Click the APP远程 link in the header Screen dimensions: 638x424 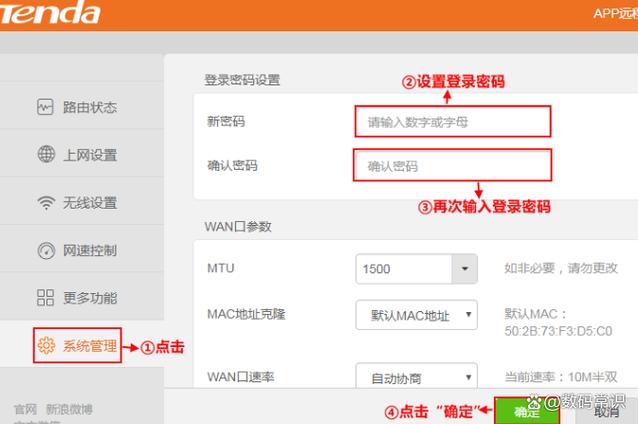pos(616,13)
